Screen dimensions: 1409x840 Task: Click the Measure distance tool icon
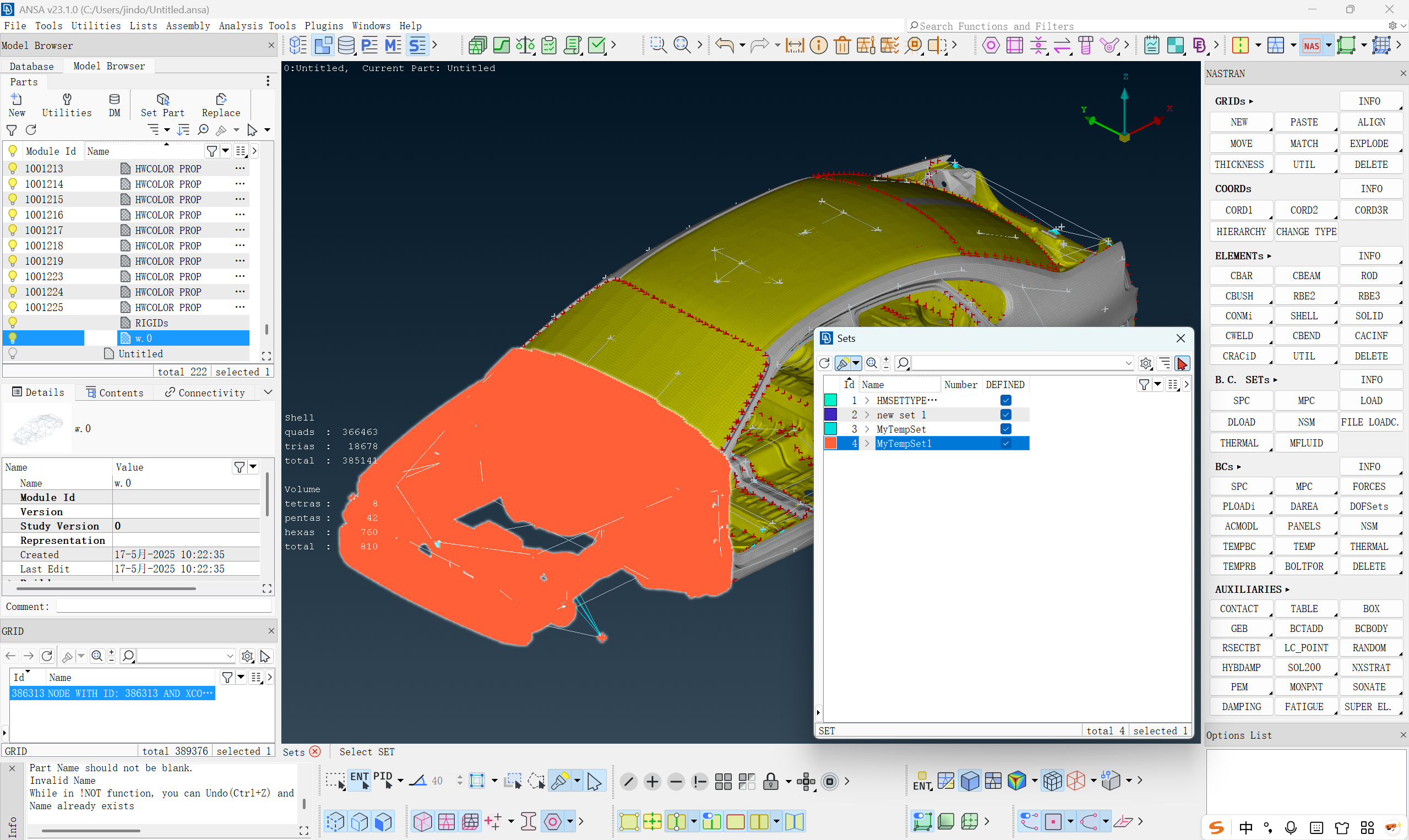[x=794, y=45]
